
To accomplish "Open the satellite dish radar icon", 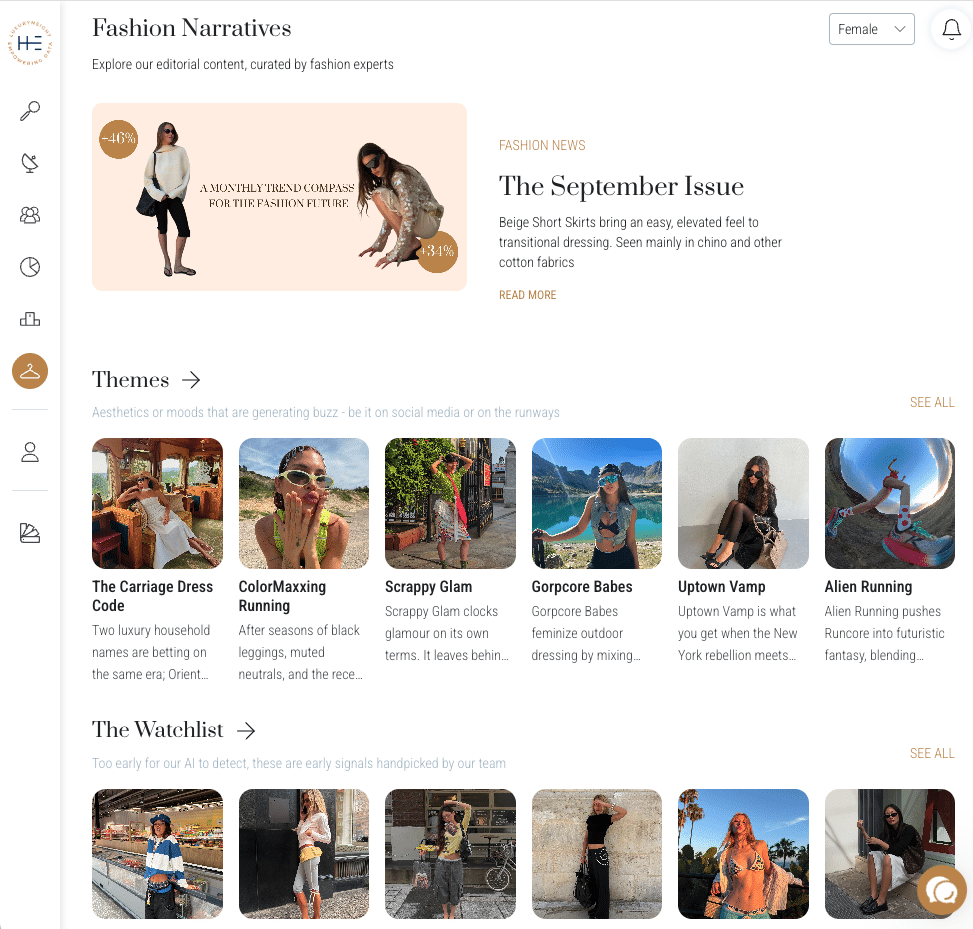I will coord(30,163).
